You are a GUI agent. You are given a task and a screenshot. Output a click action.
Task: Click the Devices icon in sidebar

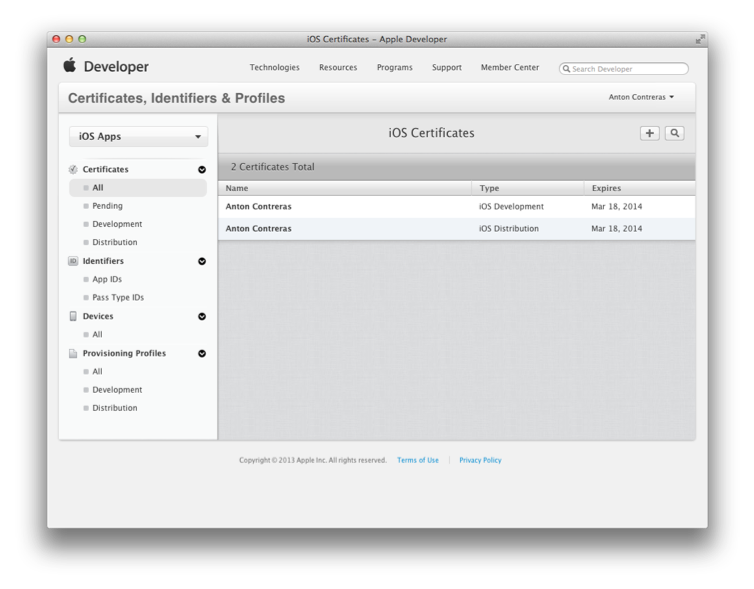tap(73, 316)
